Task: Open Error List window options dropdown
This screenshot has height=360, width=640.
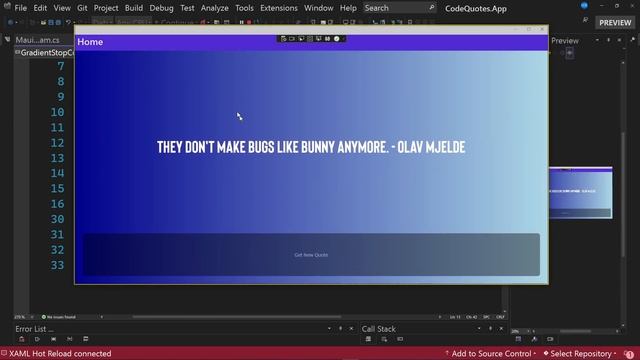Action: (329, 329)
